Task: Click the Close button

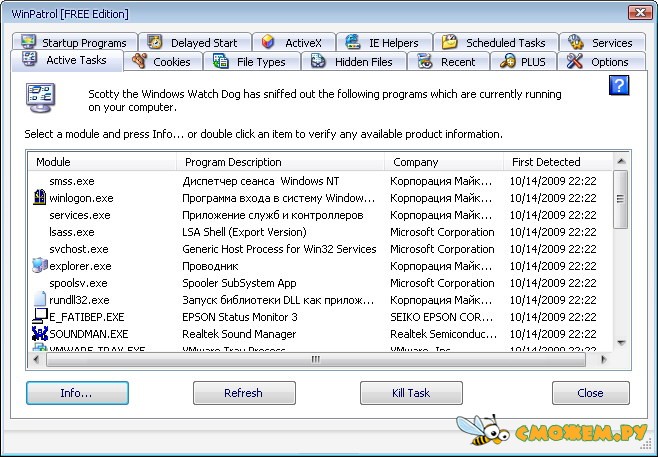Action: click(x=591, y=393)
